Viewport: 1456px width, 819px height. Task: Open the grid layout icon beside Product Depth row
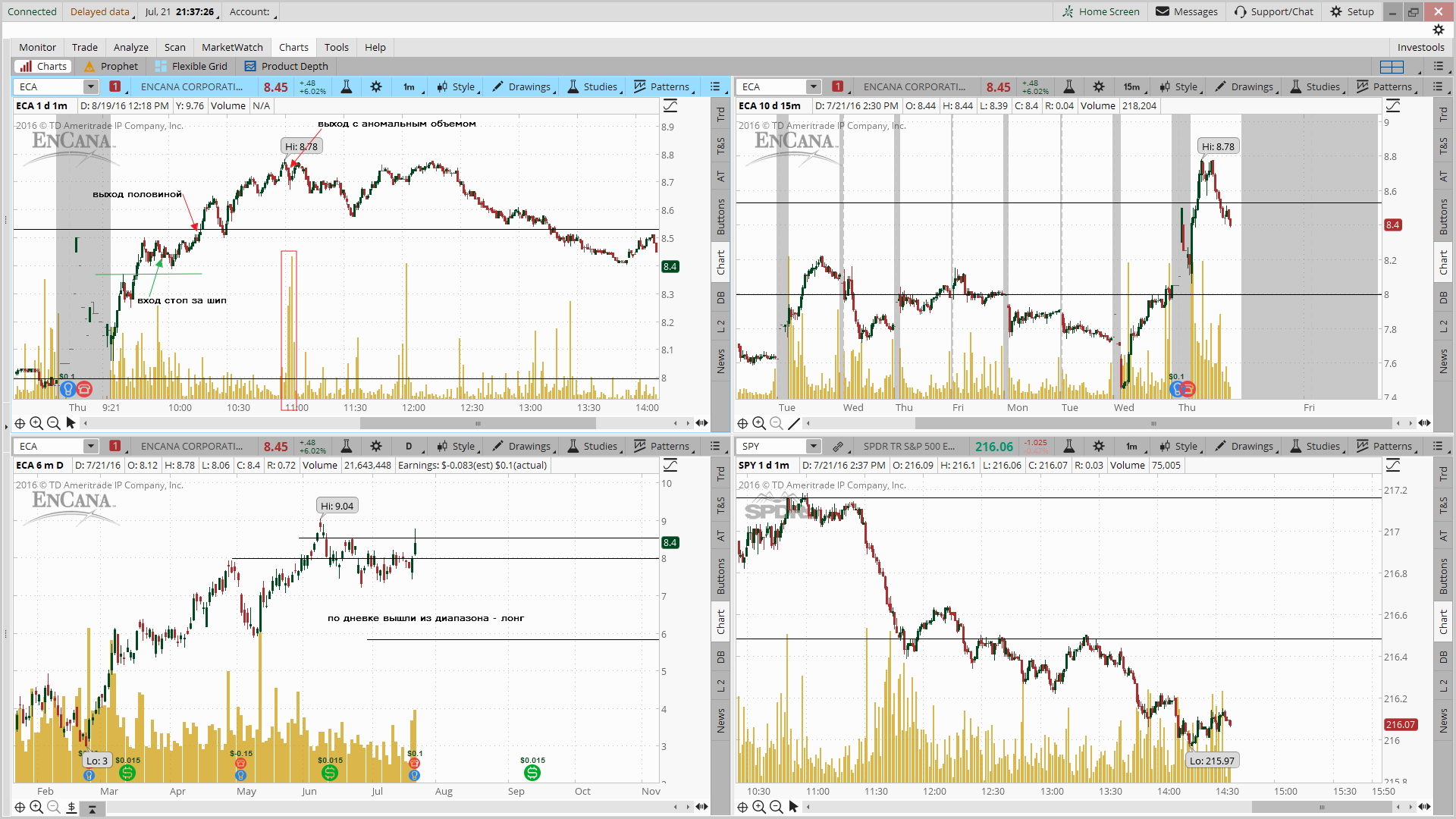tap(1392, 67)
